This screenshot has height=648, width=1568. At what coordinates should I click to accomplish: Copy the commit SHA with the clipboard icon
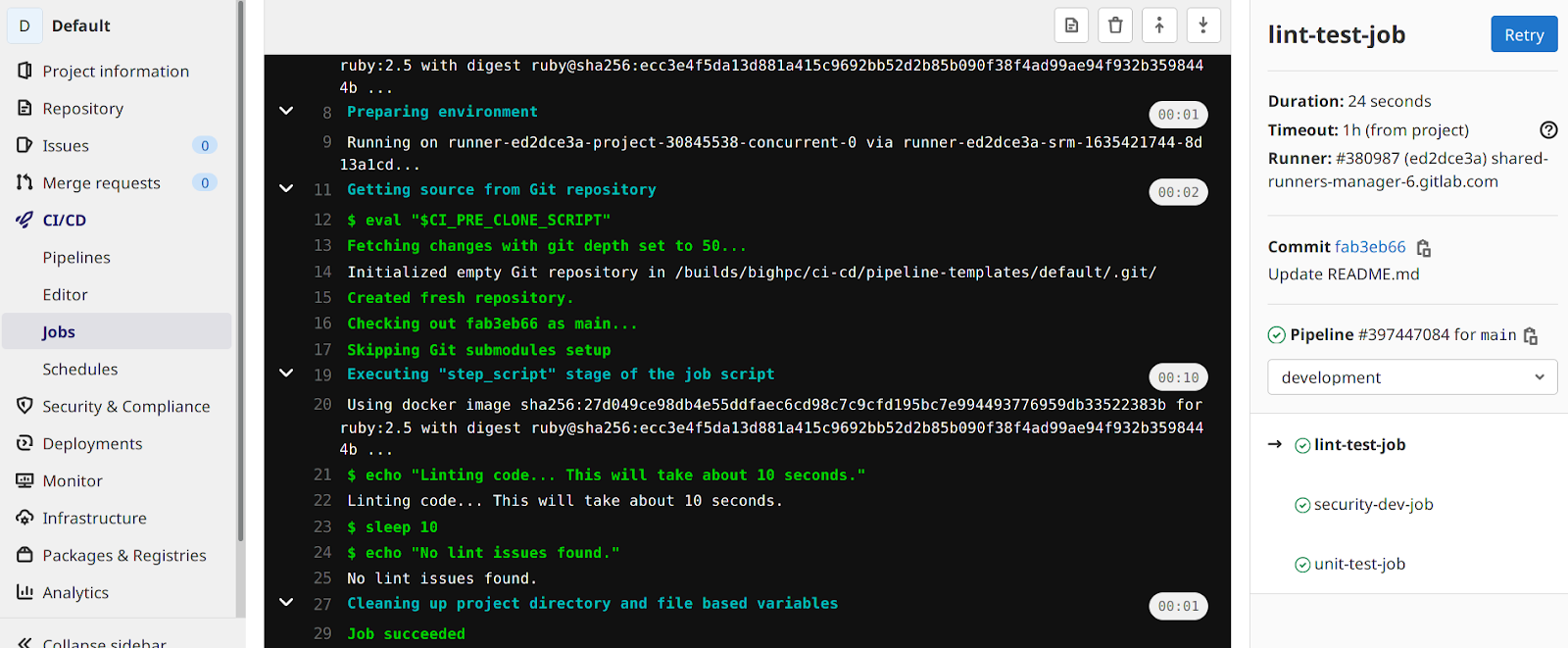click(x=1424, y=248)
